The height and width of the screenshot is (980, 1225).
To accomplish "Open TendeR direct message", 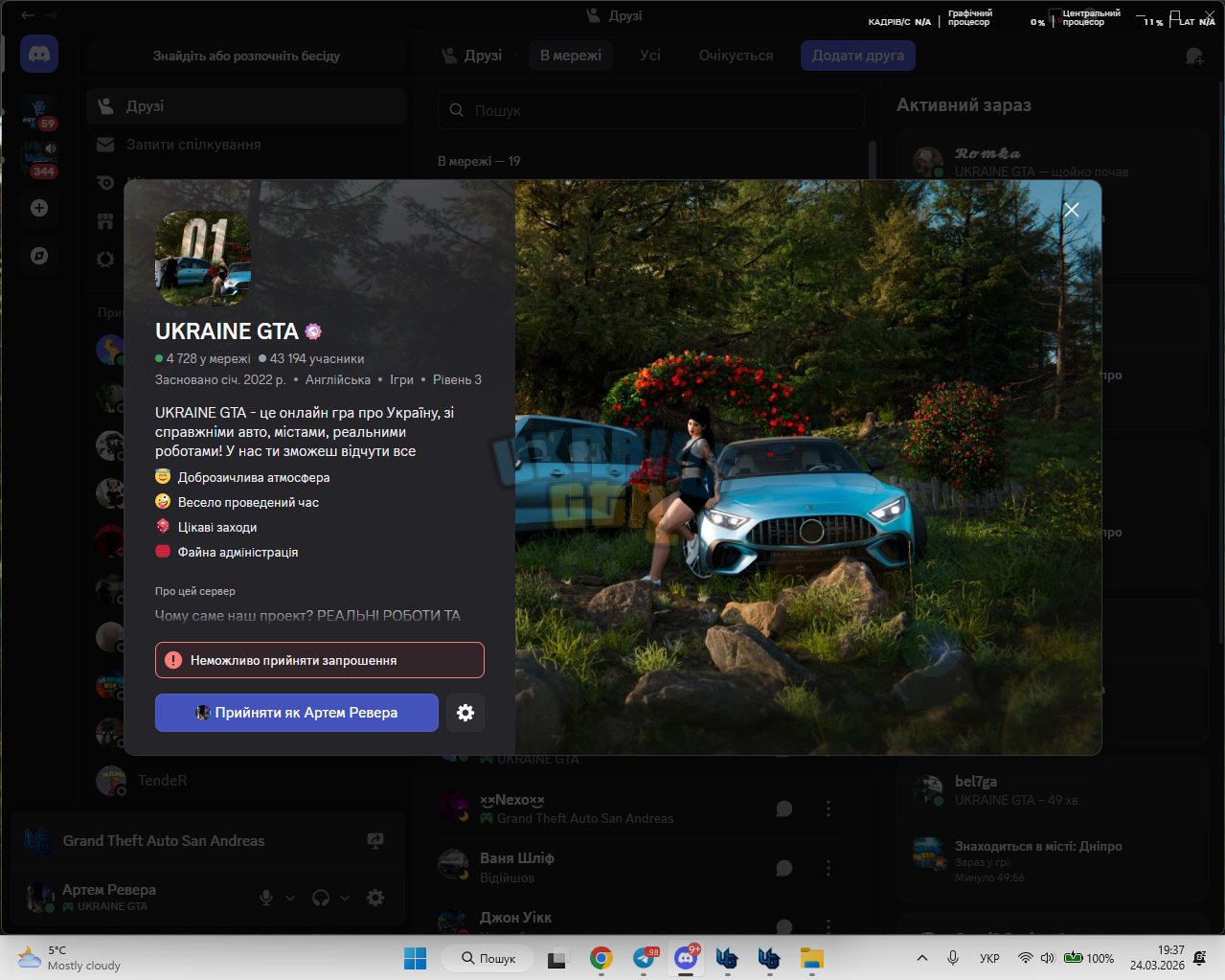I will click(x=246, y=781).
